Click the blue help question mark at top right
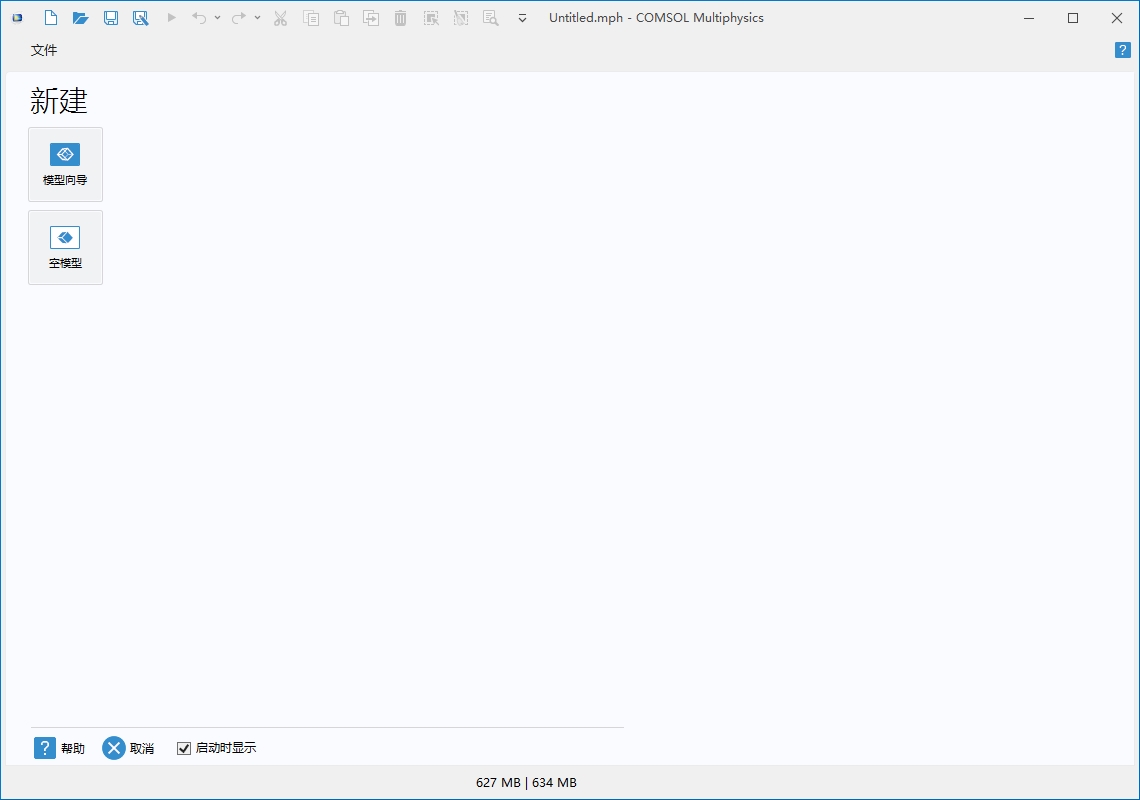The image size is (1140, 800). coord(1123,50)
